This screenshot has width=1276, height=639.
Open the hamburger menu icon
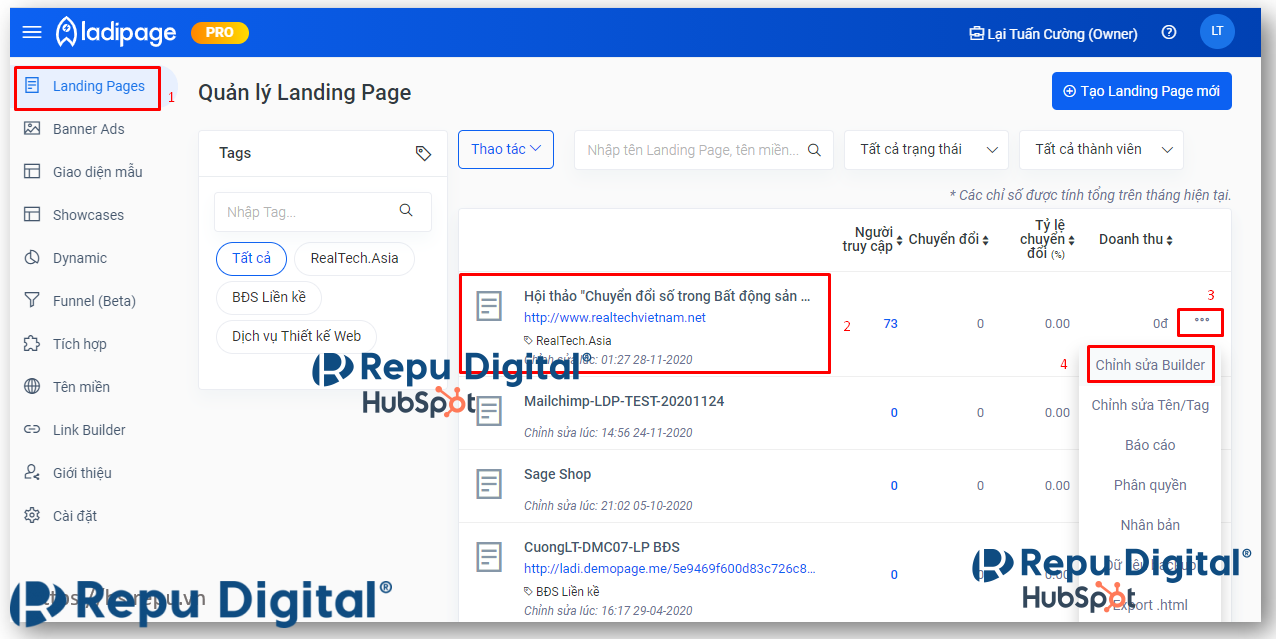point(32,32)
